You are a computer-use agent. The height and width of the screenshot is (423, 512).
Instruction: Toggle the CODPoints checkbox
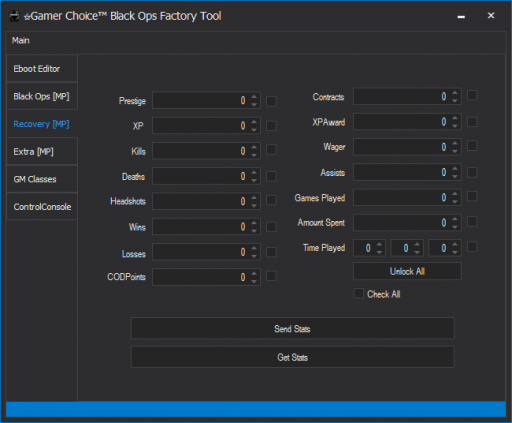pos(271,276)
